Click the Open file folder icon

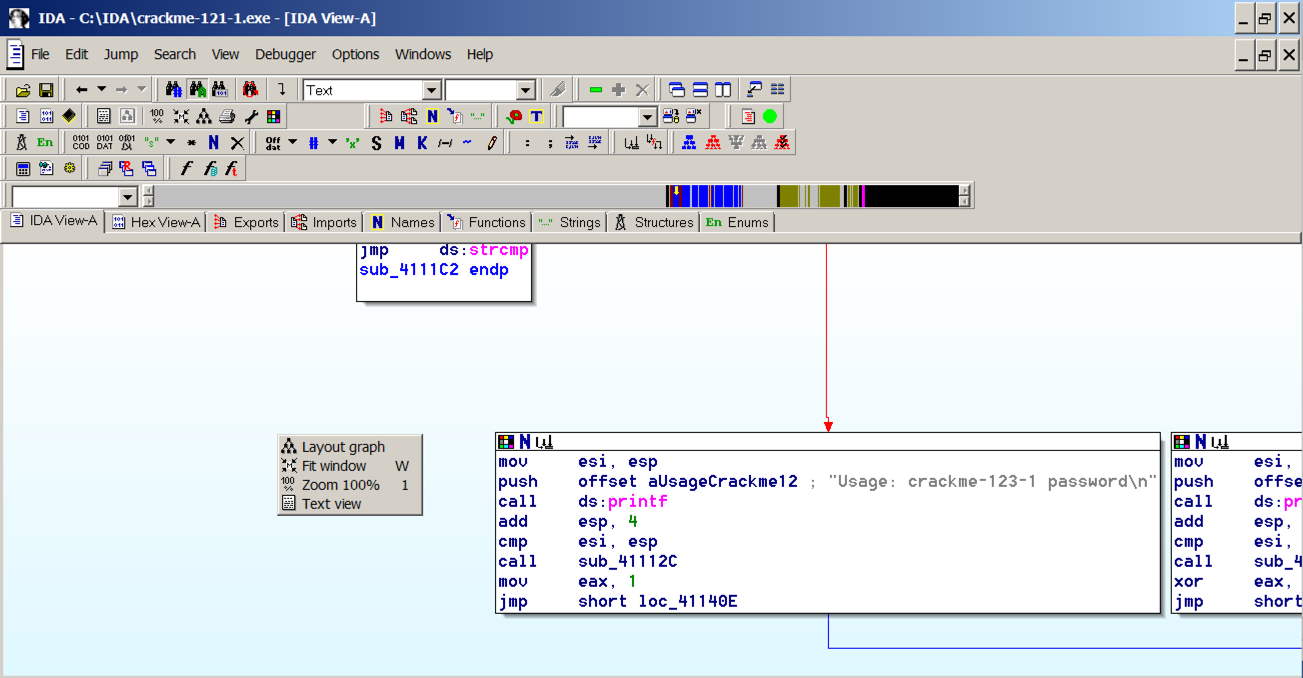click(x=22, y=90)
